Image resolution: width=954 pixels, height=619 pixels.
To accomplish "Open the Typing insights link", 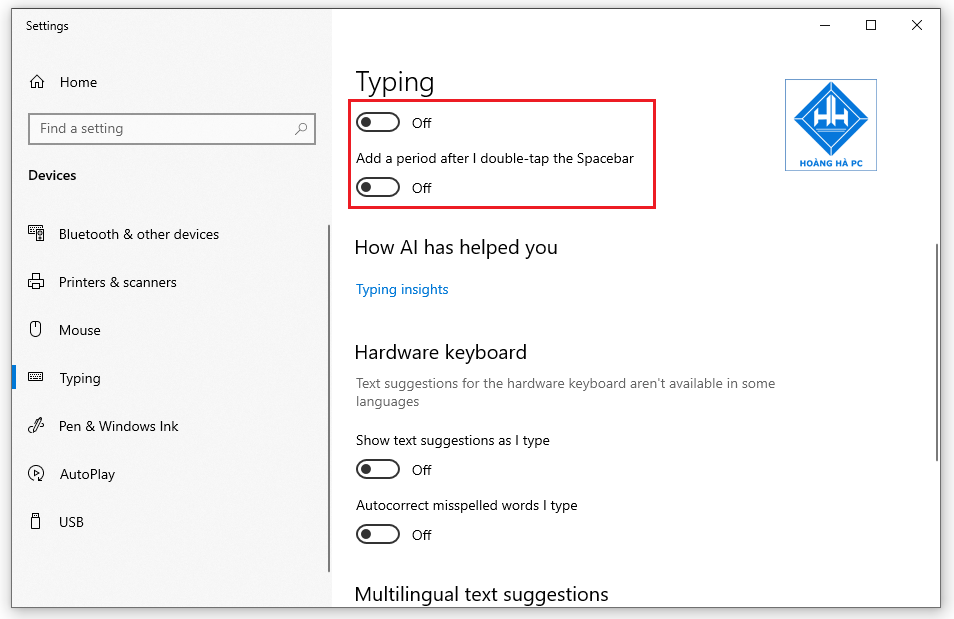I will tap(402, 289).
